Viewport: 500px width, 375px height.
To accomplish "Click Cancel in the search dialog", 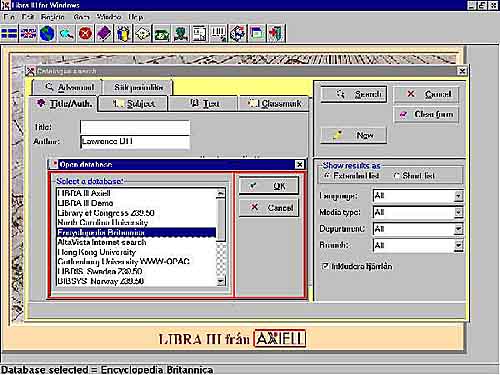I will [x=427, y=94].
